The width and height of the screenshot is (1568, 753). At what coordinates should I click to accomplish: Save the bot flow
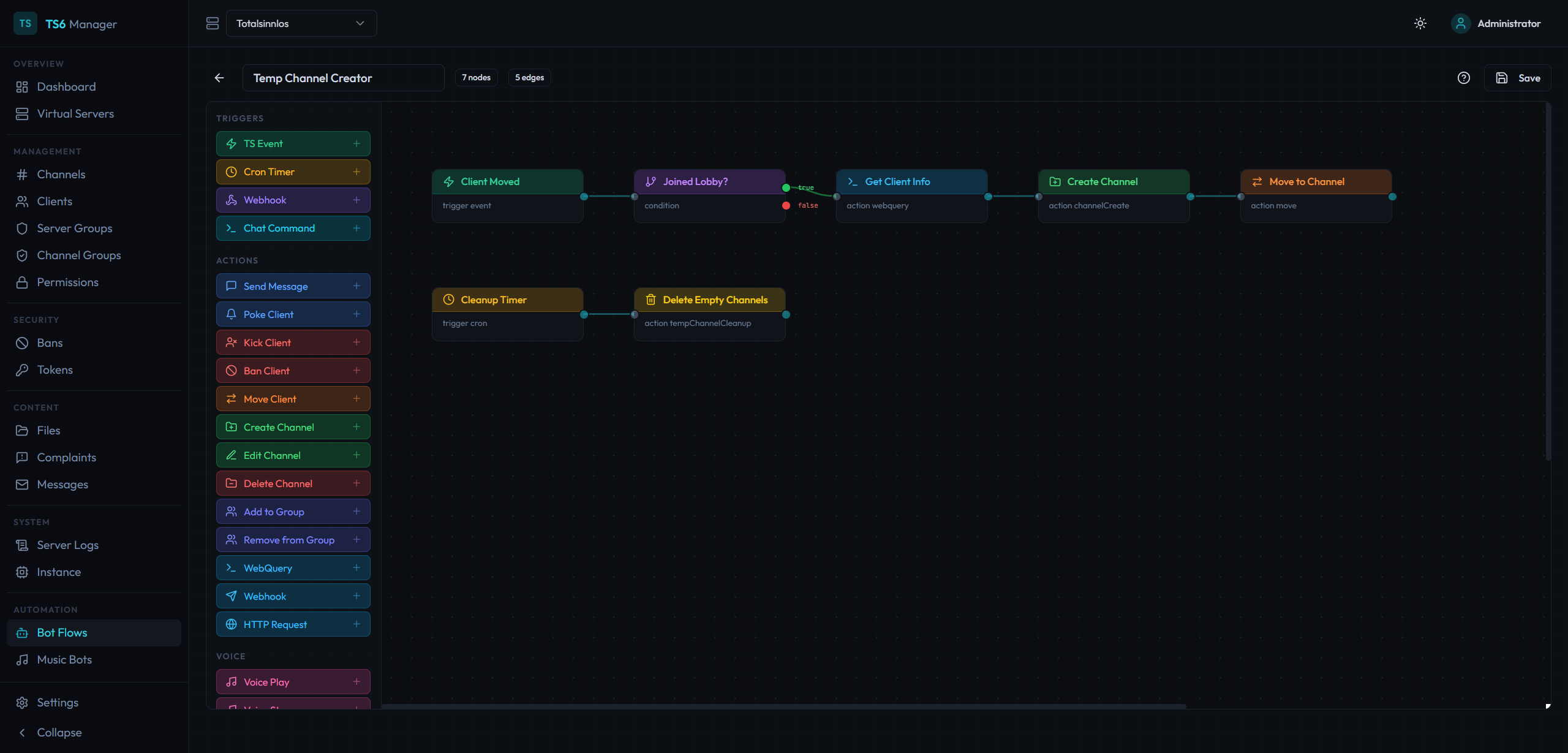[x=1517, y=78]
